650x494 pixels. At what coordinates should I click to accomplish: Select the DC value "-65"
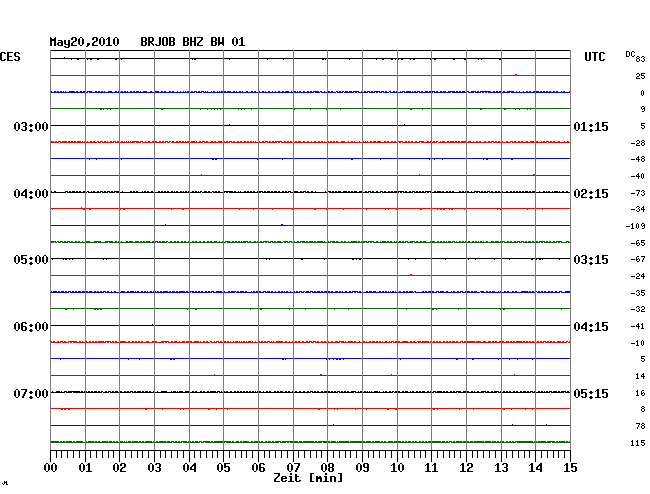[x=638, y=243]
